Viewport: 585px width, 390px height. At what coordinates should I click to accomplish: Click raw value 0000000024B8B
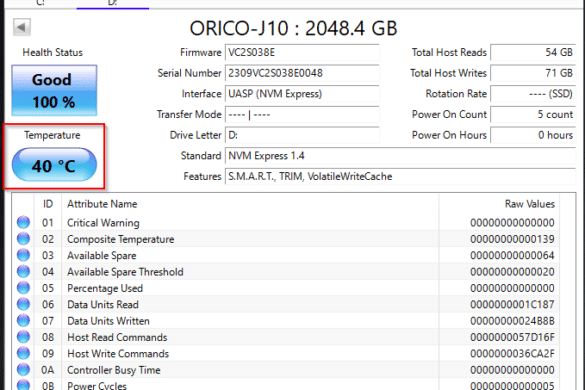pos(512,321)
